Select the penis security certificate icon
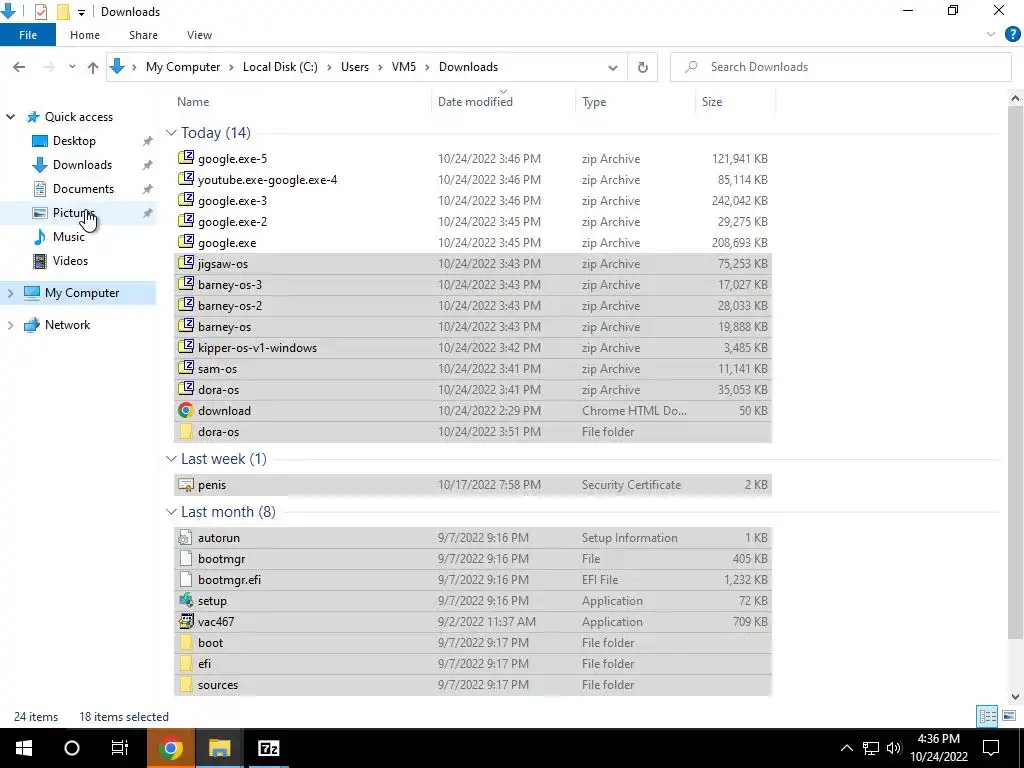This screenshot has width=1024, height=768. (186, 485)
